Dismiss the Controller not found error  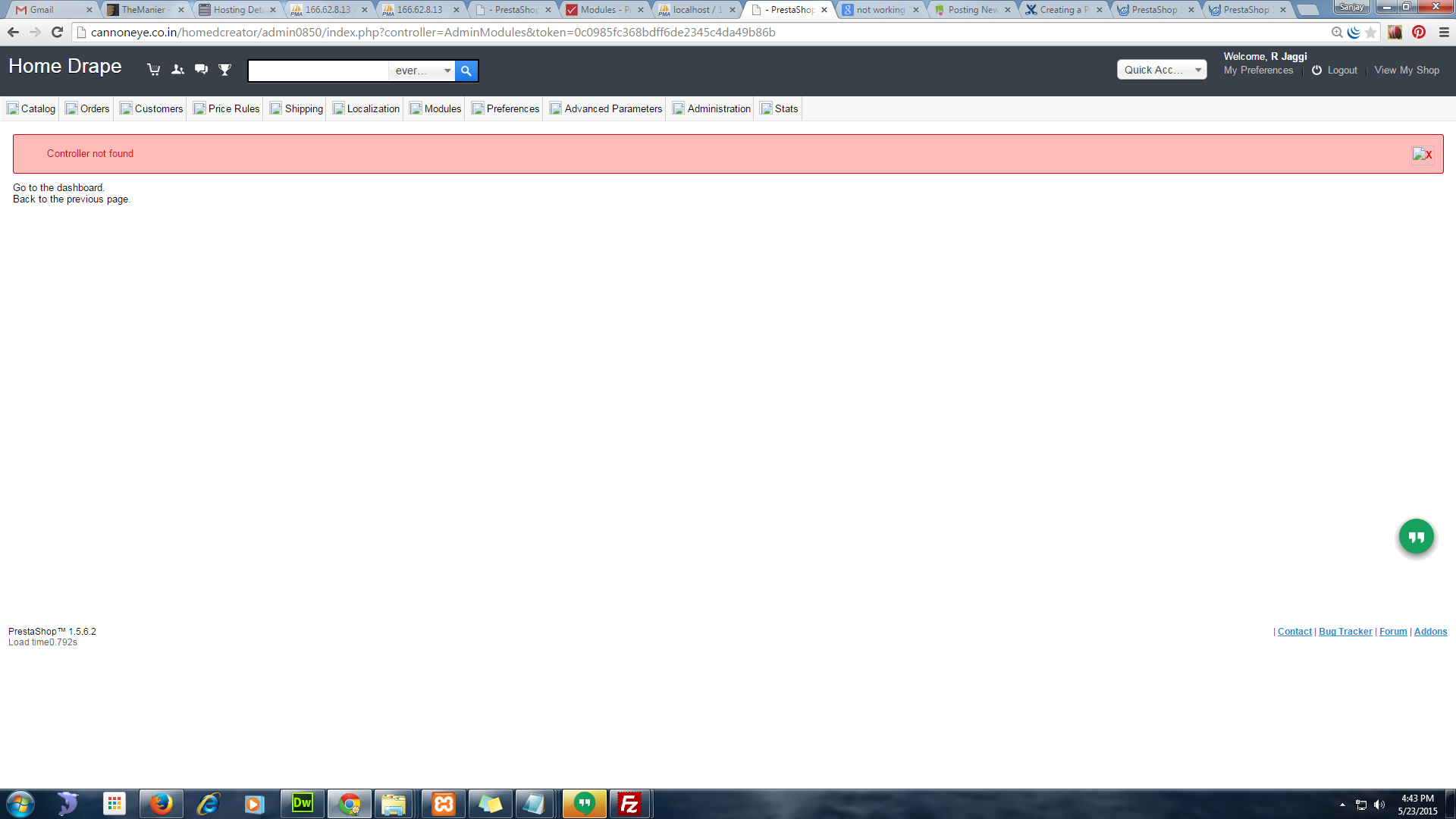1422,154
